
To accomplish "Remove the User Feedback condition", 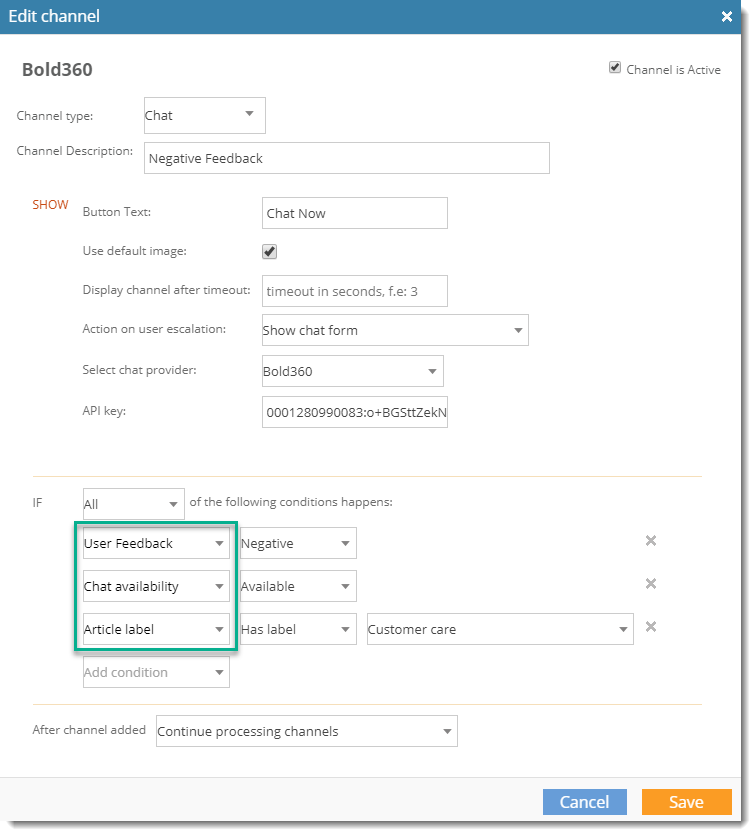I will pos(650,541).
